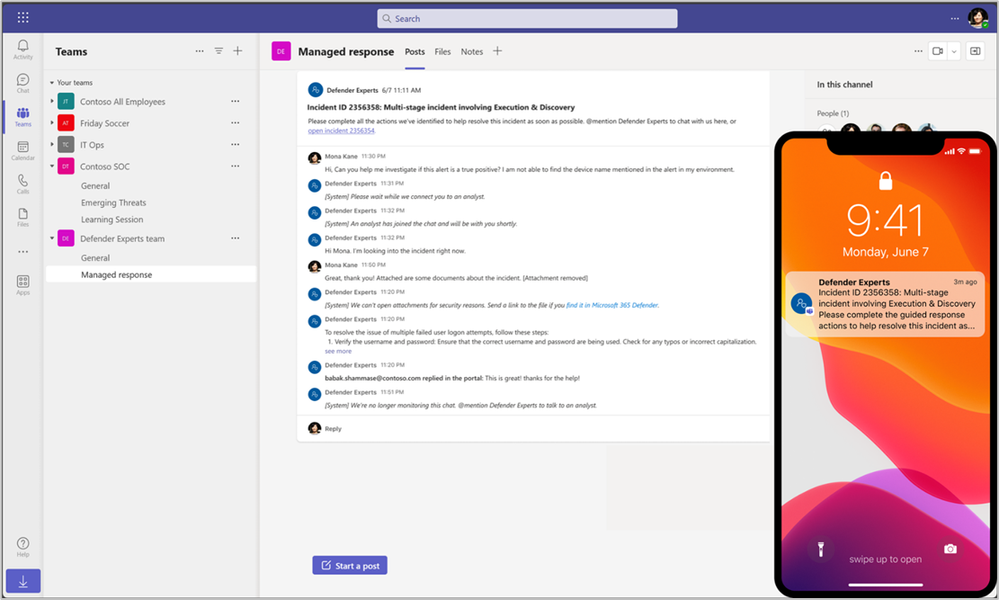999x600 pixels.
Task: Click the plus icon to join or create team
Action: pyautogui.click(x=238, y=51)
